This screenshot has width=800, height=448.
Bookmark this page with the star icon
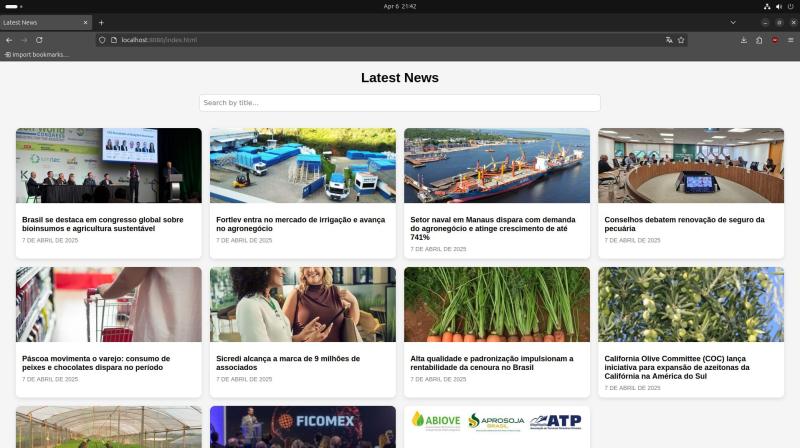point(681,40)
